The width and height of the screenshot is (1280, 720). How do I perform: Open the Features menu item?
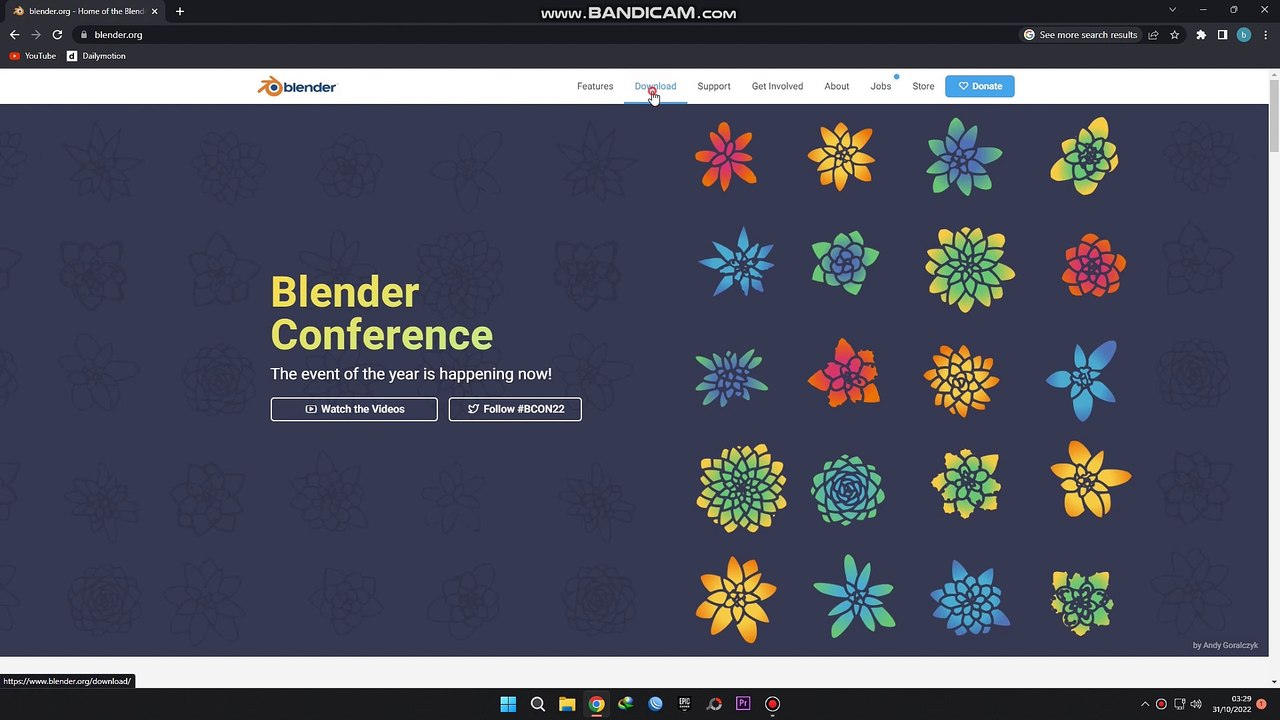pyautogui.click(x=595, y=86)
